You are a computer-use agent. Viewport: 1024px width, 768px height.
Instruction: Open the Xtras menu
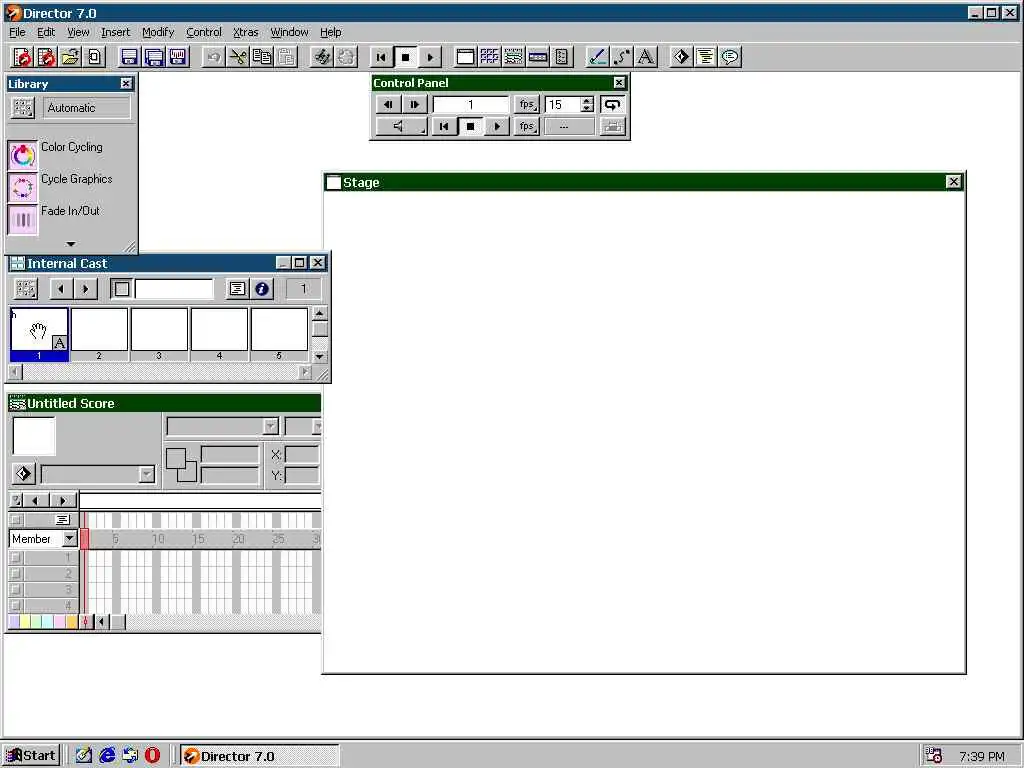246,32
